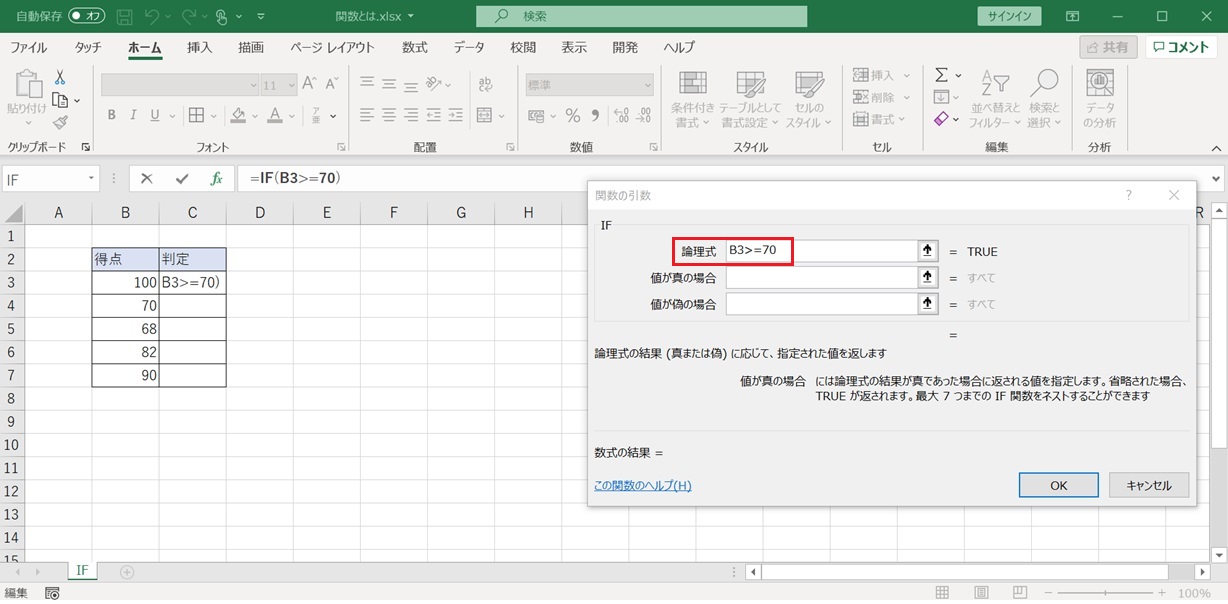The height and width of the screenshot is (604, 1228).
Task: Expand the formula bar chevron
Action: click(1217, 179)
